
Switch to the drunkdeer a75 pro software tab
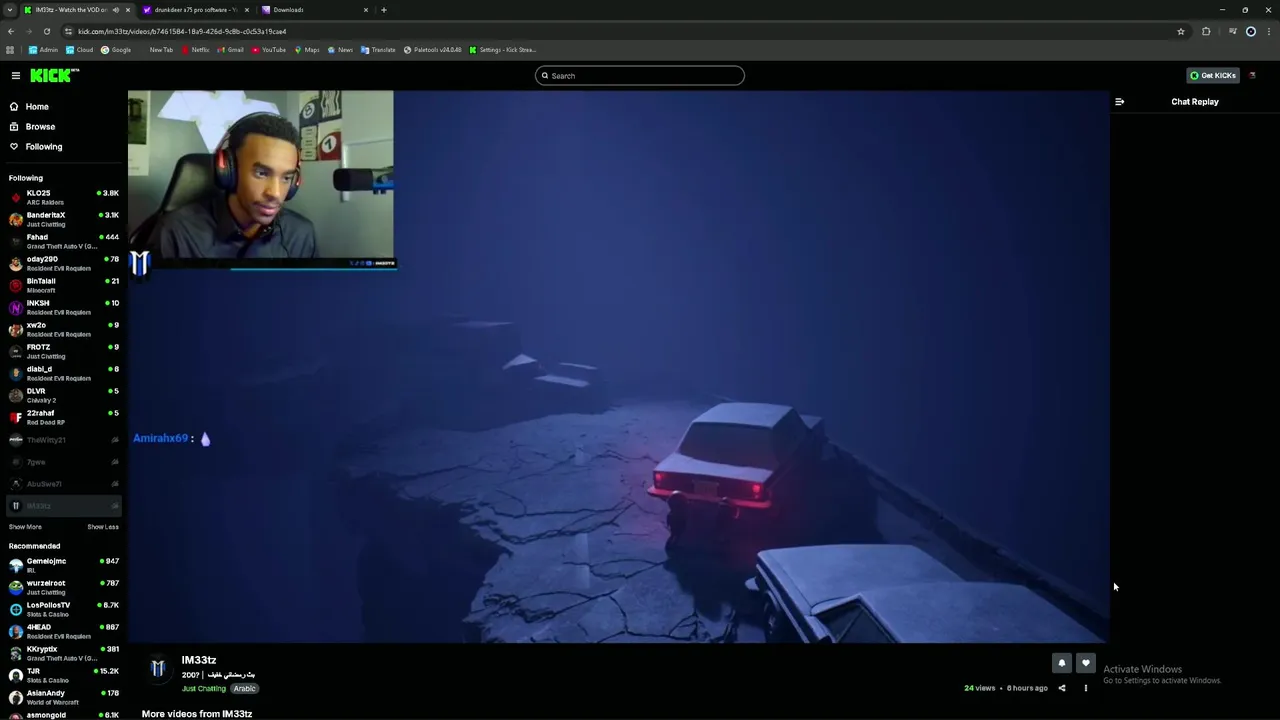tap(194, 10)
